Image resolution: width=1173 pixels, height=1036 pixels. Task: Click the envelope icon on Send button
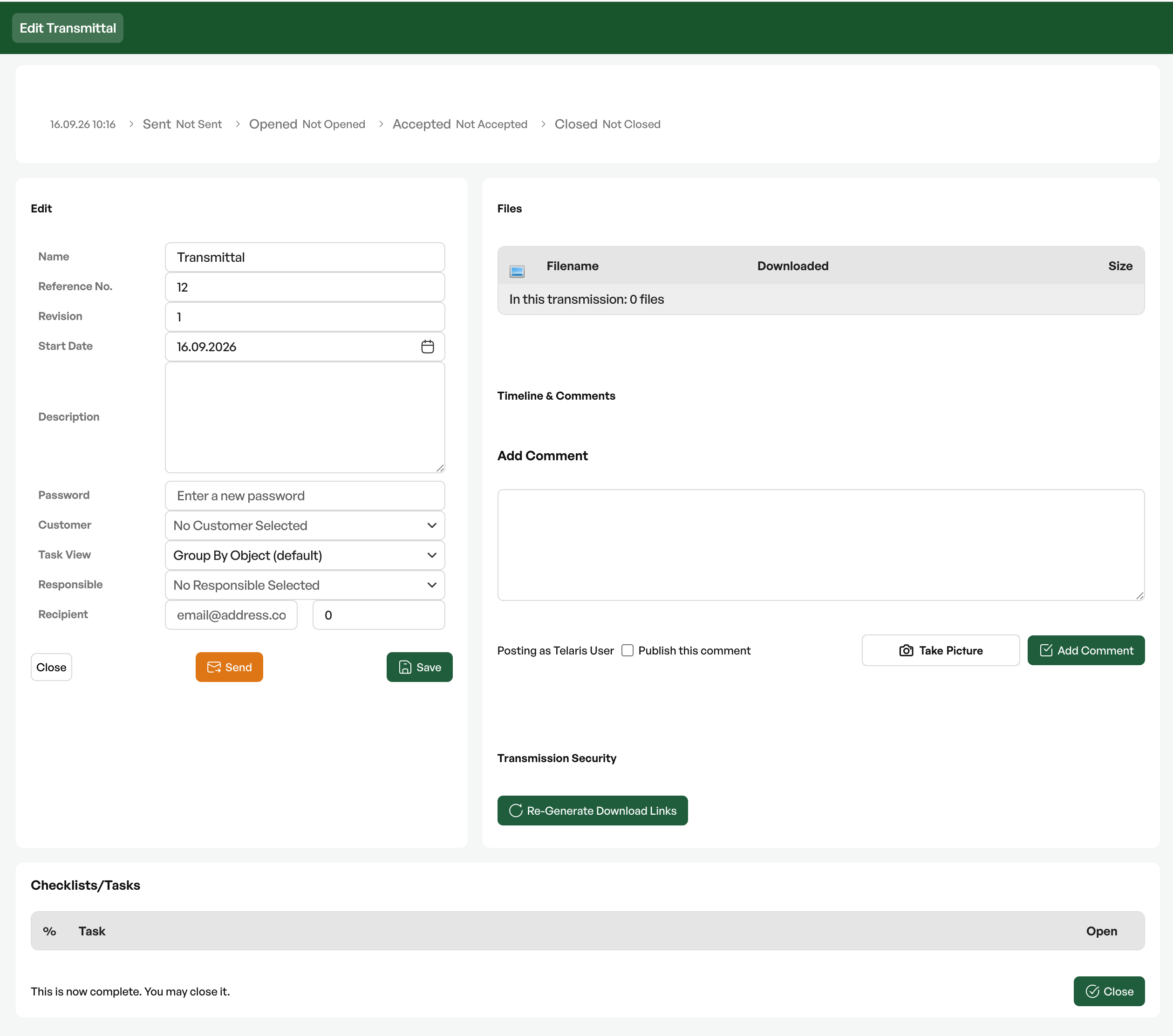point(214,667)
